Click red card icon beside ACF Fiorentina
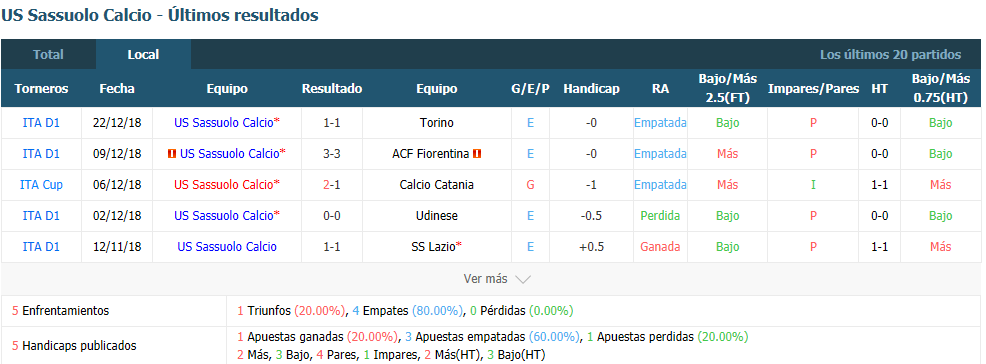Image resolution: width=986 pixels, height=364 pixels. [477, 153]
